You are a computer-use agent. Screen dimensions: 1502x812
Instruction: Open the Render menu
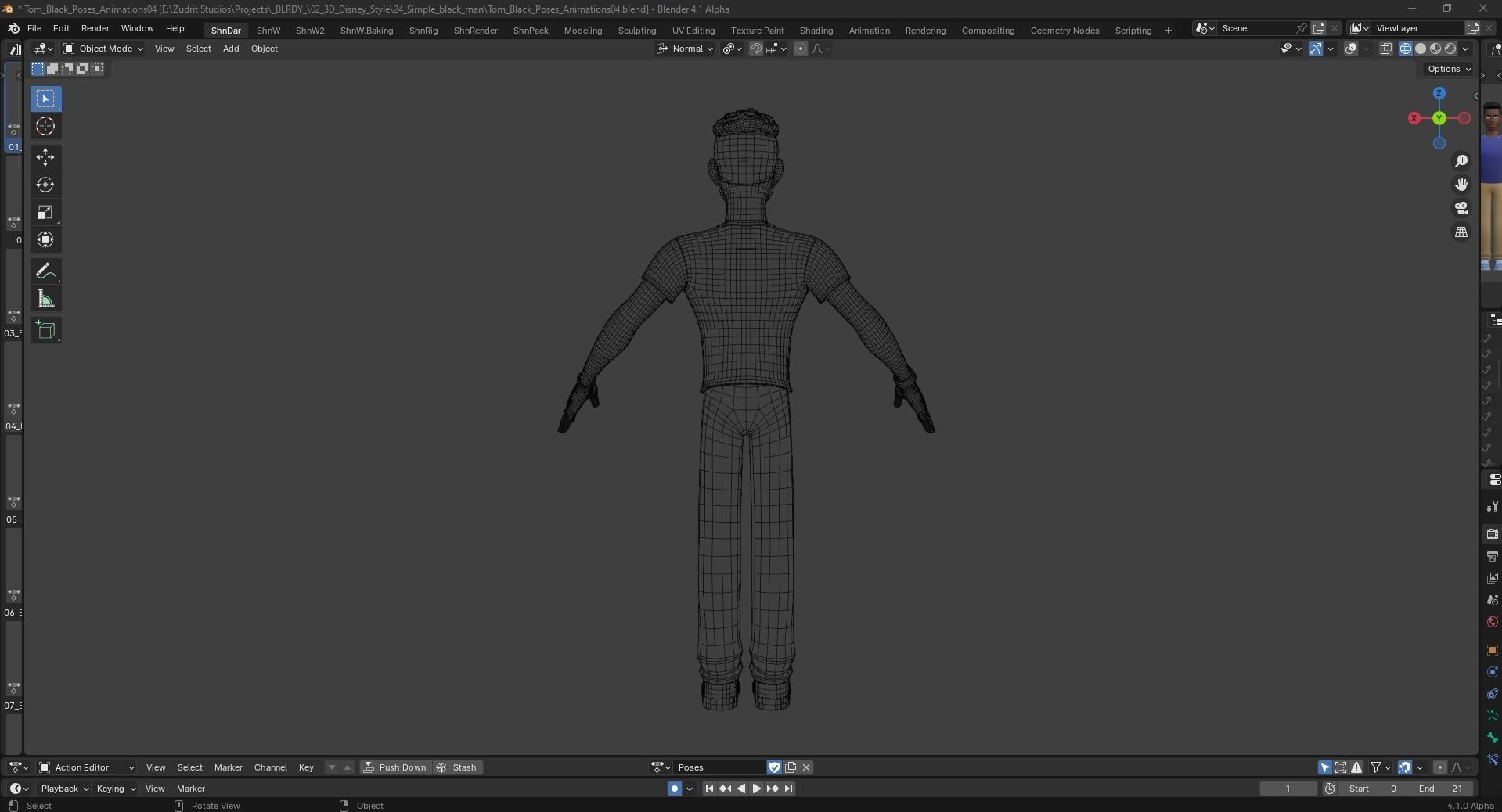(95, 28)
